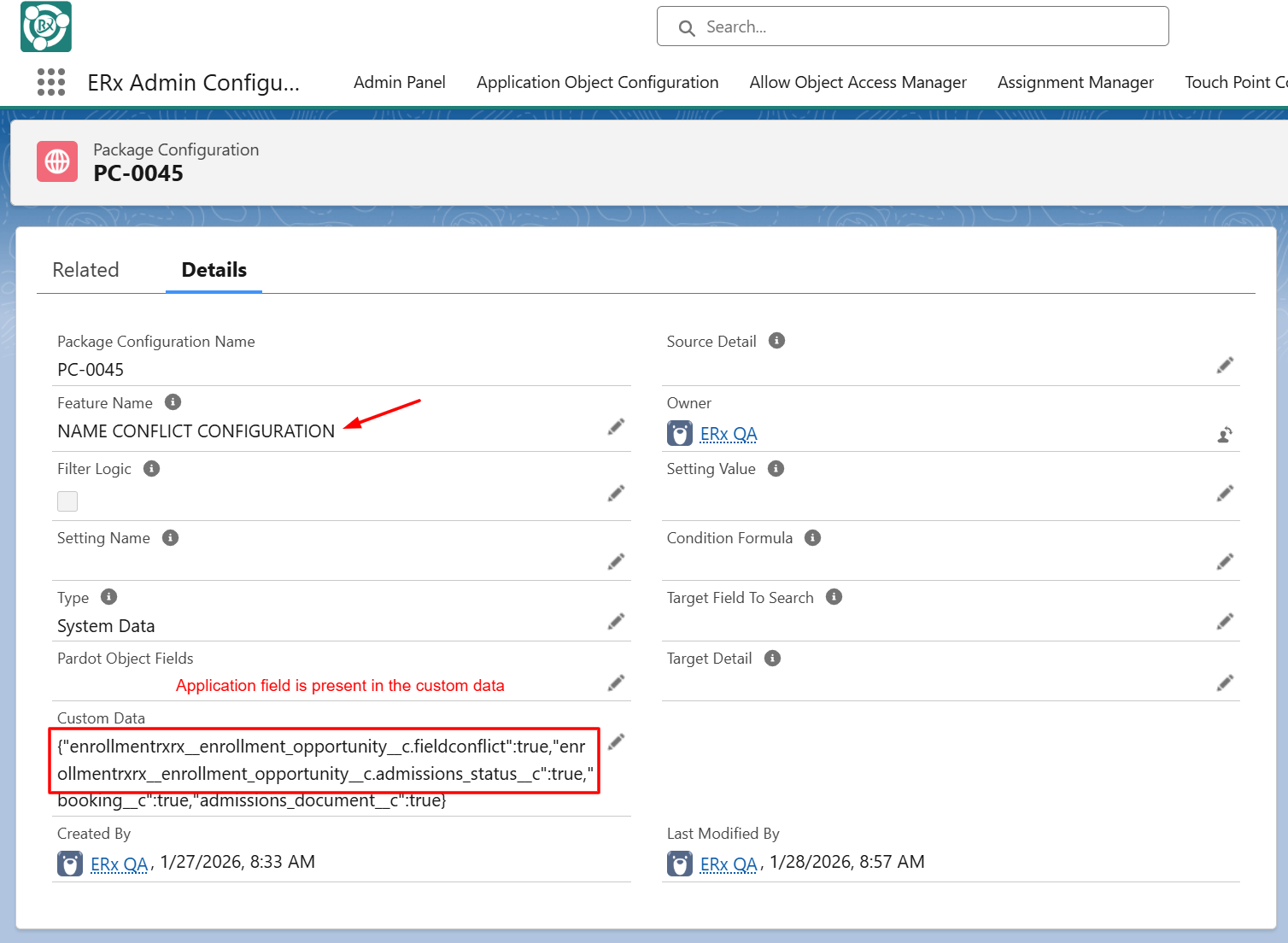The height and width of the screenshot is (943, 1288).
Task: Open ERx QA owner link
Action: coord(729,434)
